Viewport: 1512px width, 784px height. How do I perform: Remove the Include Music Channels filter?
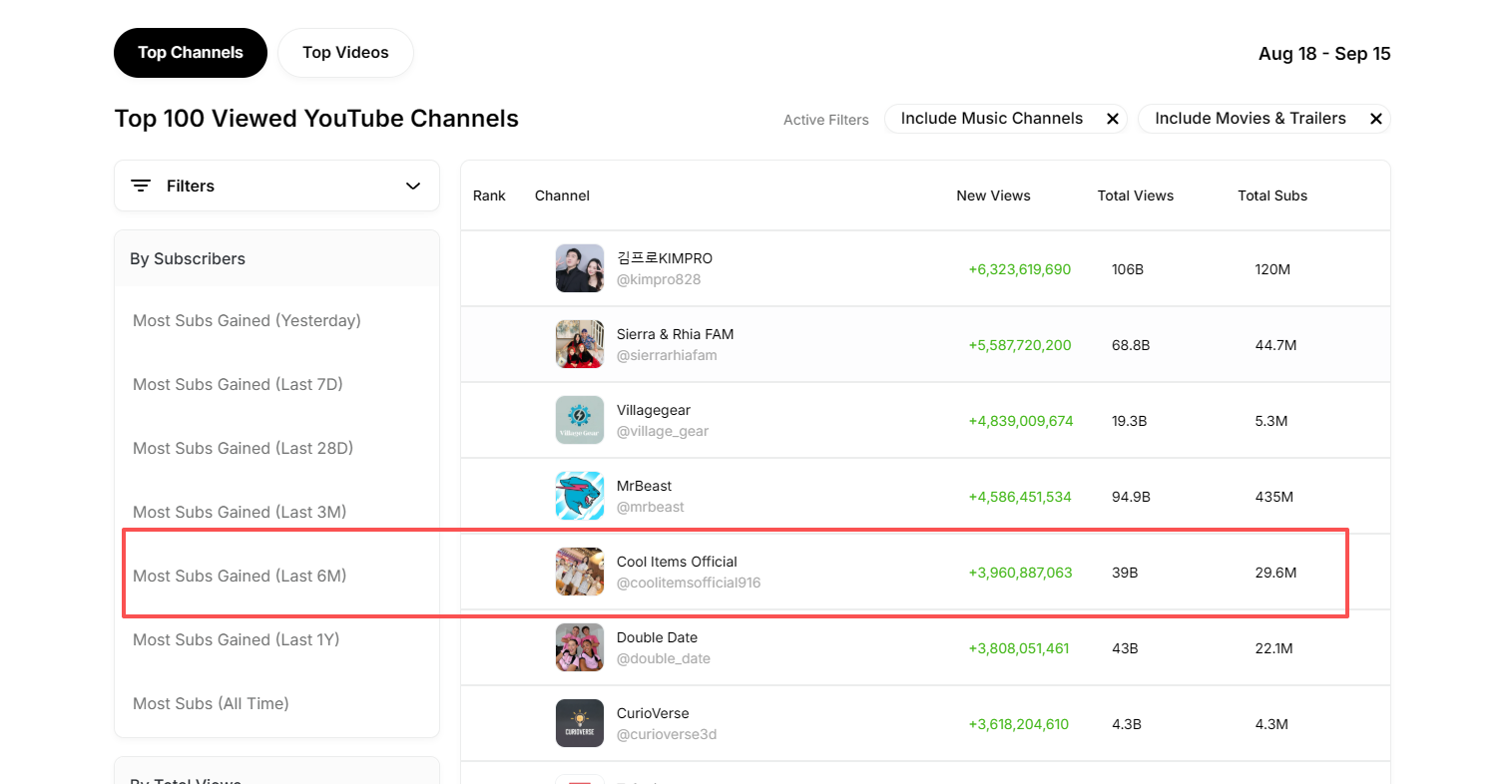tap(1112, 119)
